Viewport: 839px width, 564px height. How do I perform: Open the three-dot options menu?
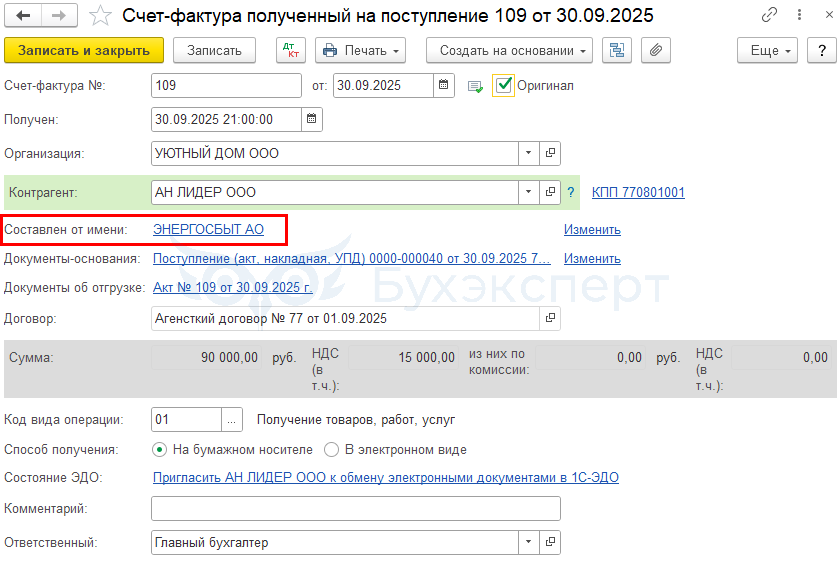point(799,15)
